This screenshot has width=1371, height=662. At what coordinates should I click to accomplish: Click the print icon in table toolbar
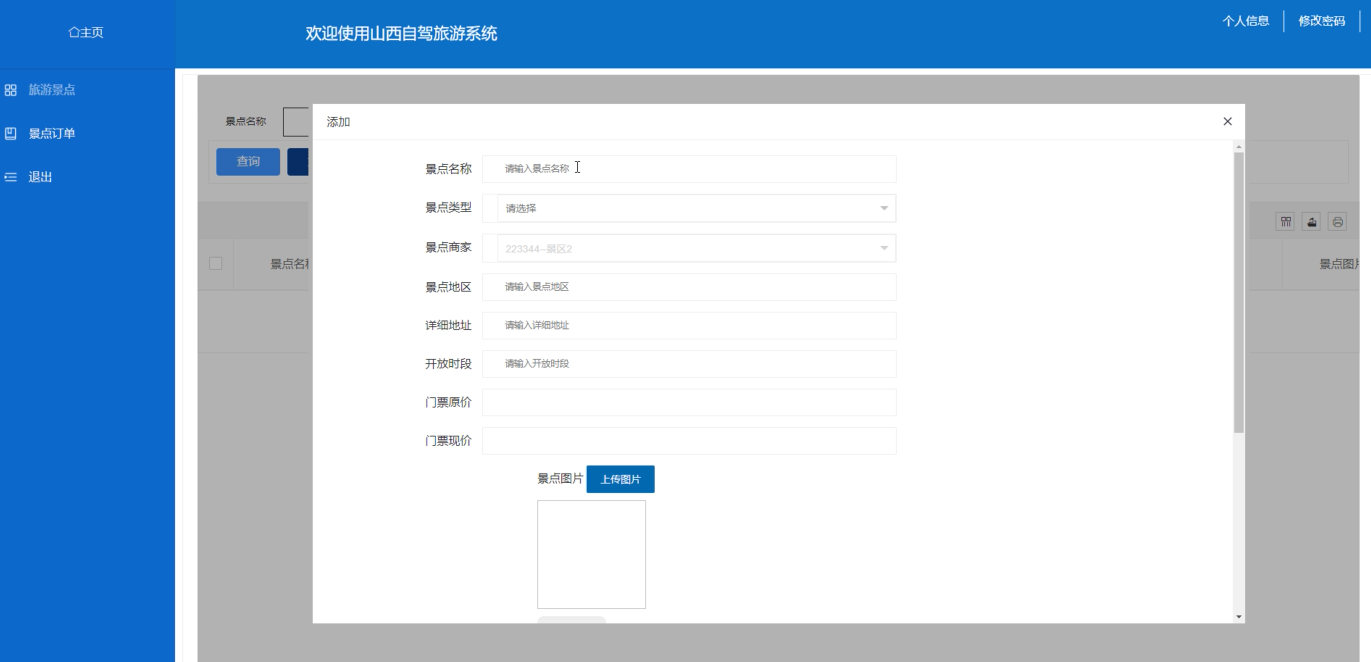(1337, 222)
